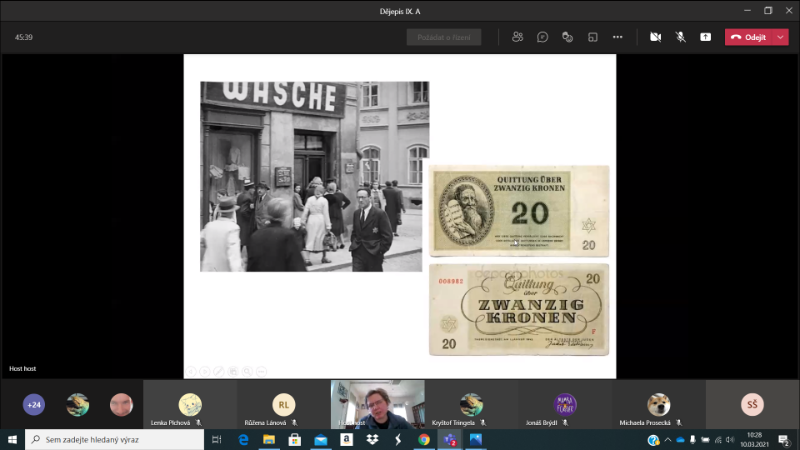Screen dimensions: 800x450
Task: Open battery status in the tray
Action: [706, 440]
